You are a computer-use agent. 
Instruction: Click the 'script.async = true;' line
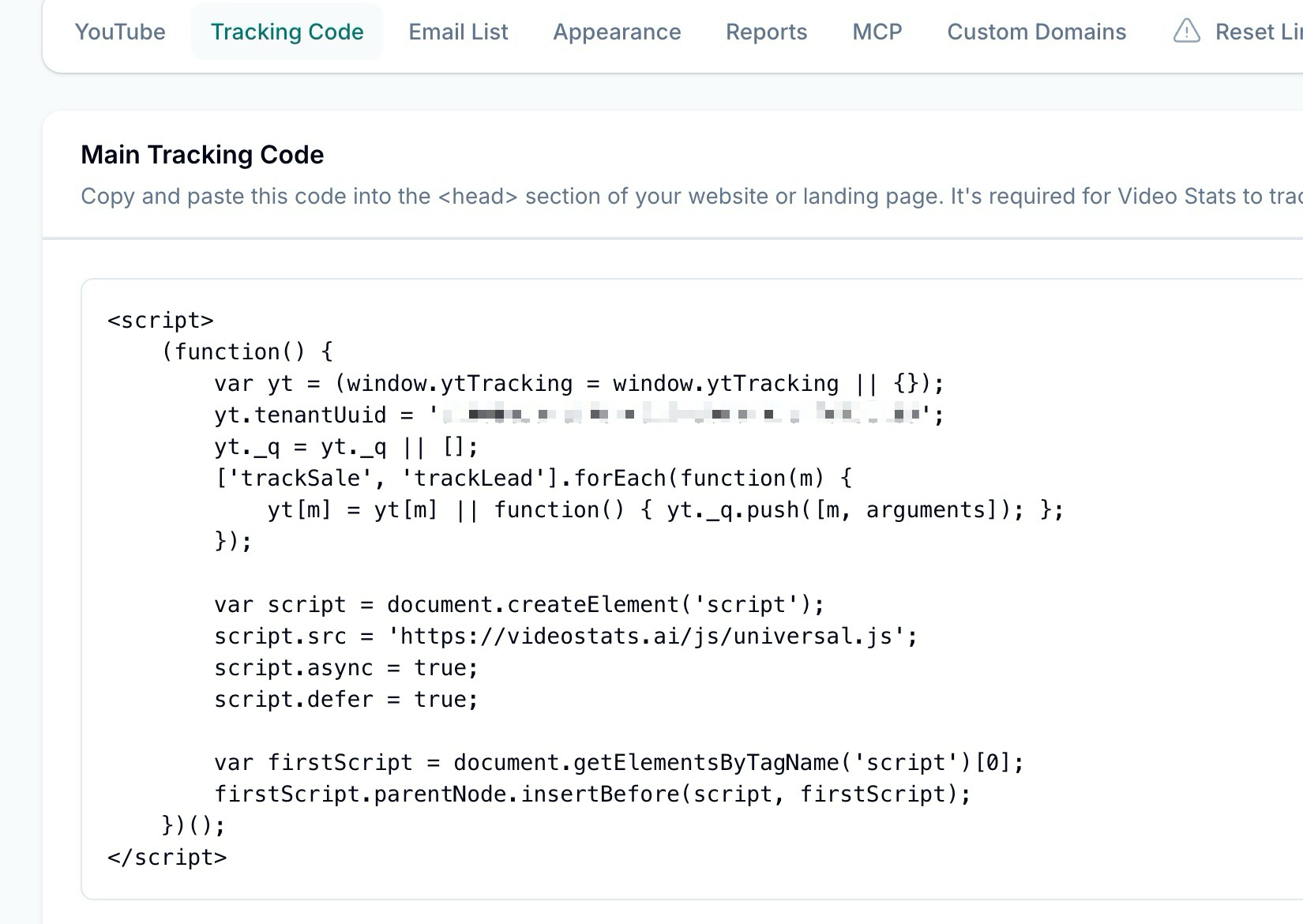[346, 667]
